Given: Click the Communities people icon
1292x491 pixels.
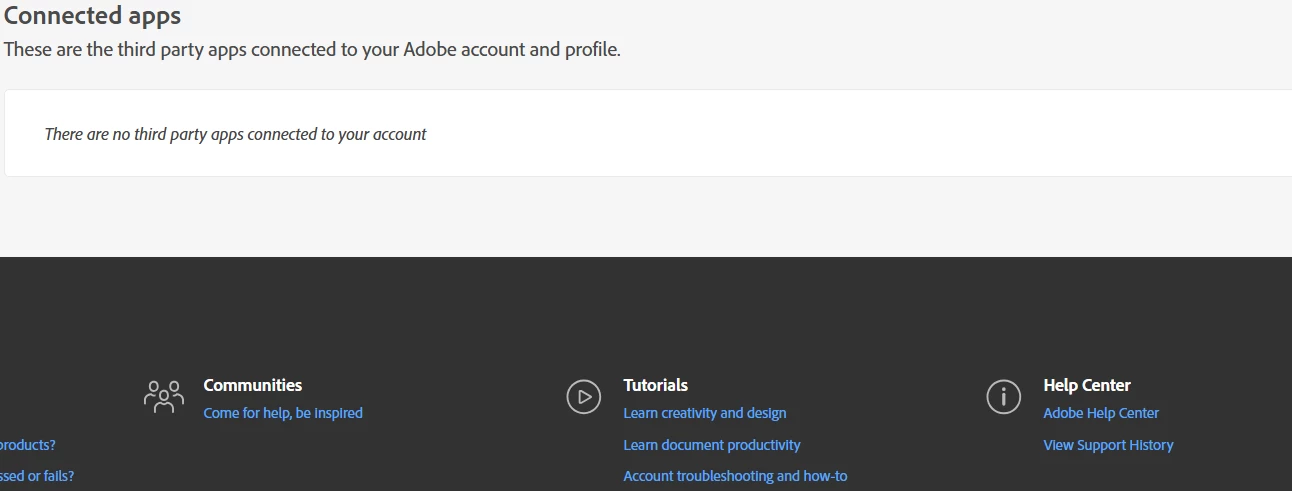Looking at the screenshot, I should (164, 396).
